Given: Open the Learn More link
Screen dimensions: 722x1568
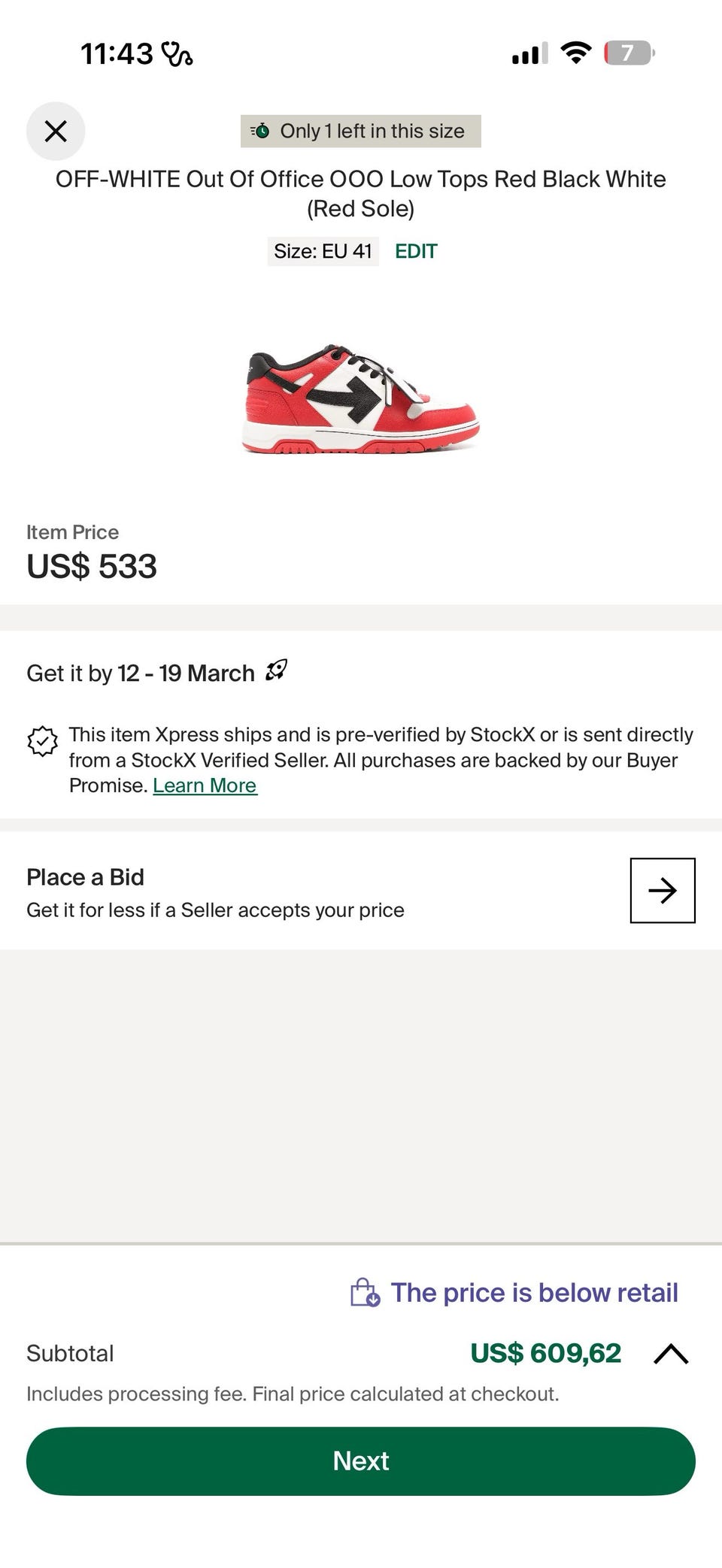Looking at the screenshot, I should 205,786.
